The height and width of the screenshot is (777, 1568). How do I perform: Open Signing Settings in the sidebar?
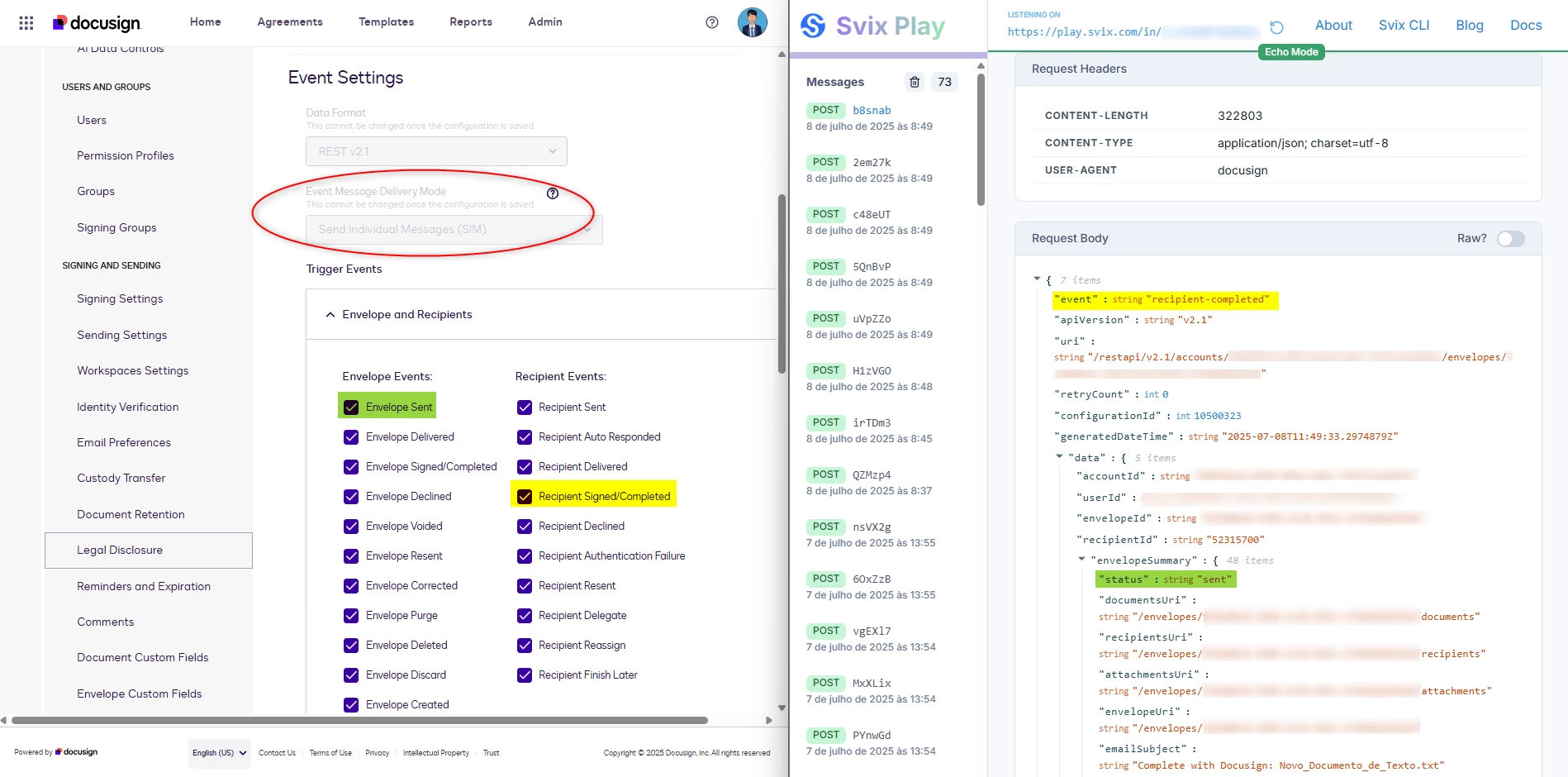coord(120,299)
